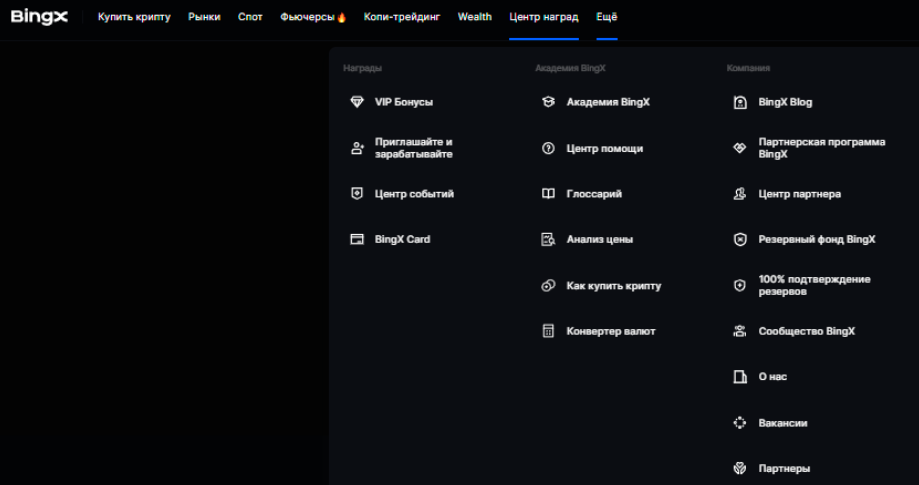Click the handshake icon beside Партнерская программа BingX
The image size is (919, 485).
click(740, 148)
